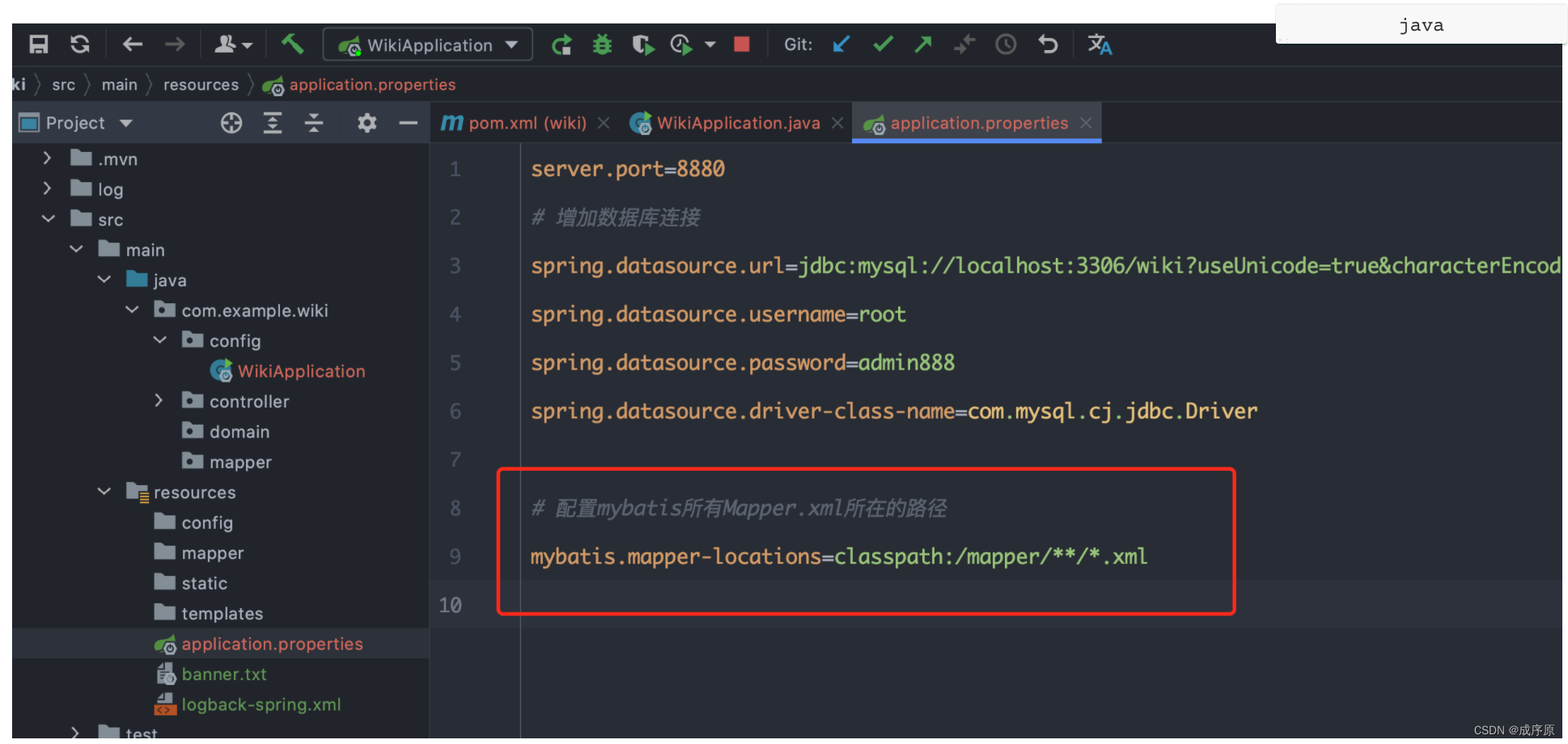Start debugging with the bug icon
Image resolution: width=1568 pixels, height=744 pixels.
click(602, 44)
